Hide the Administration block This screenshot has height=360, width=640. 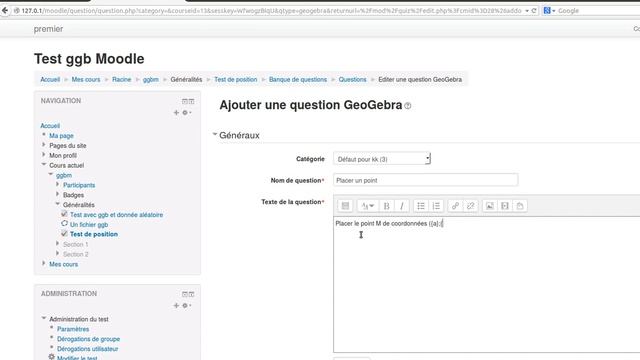click(x=184, y=294)
